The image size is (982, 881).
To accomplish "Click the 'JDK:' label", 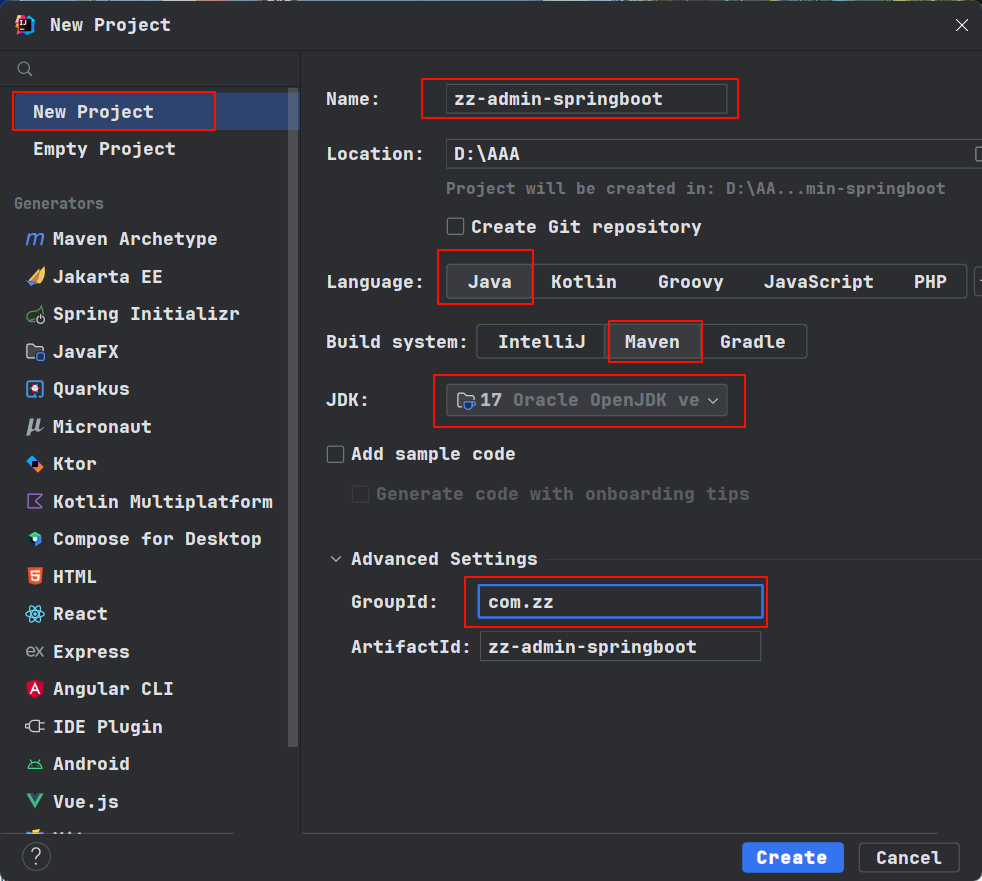I will [347, 400].
